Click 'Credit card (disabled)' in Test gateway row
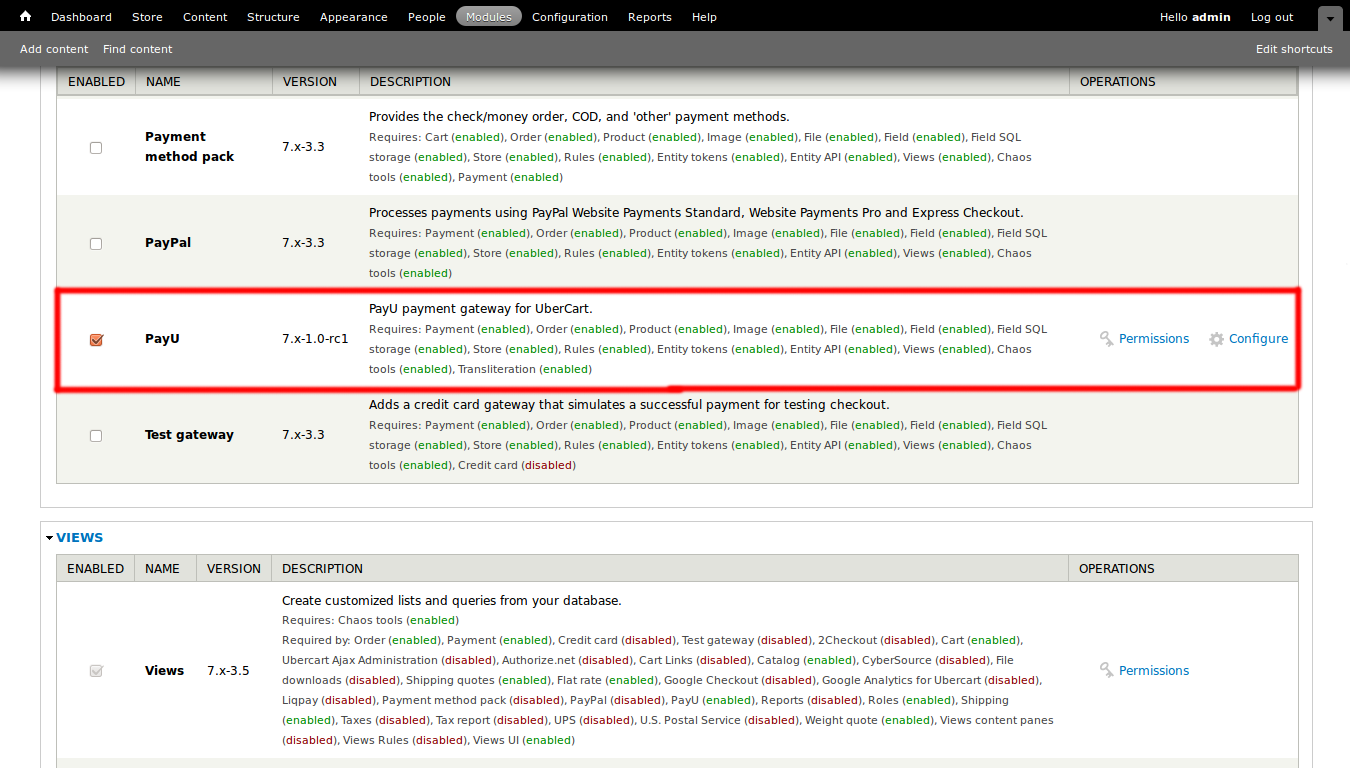The height and width of the screenshot is (768, 1350). (517, 466)
